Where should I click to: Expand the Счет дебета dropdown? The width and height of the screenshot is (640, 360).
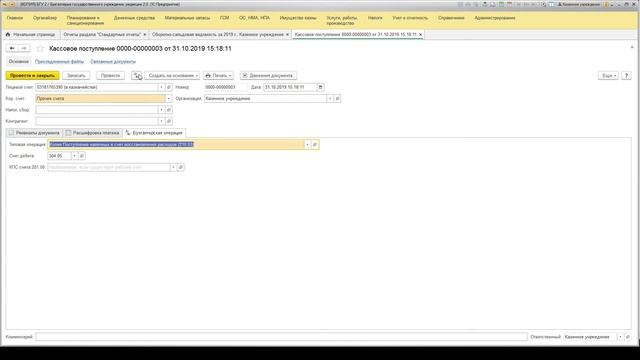pyautogui.click(x=74, y=156)
